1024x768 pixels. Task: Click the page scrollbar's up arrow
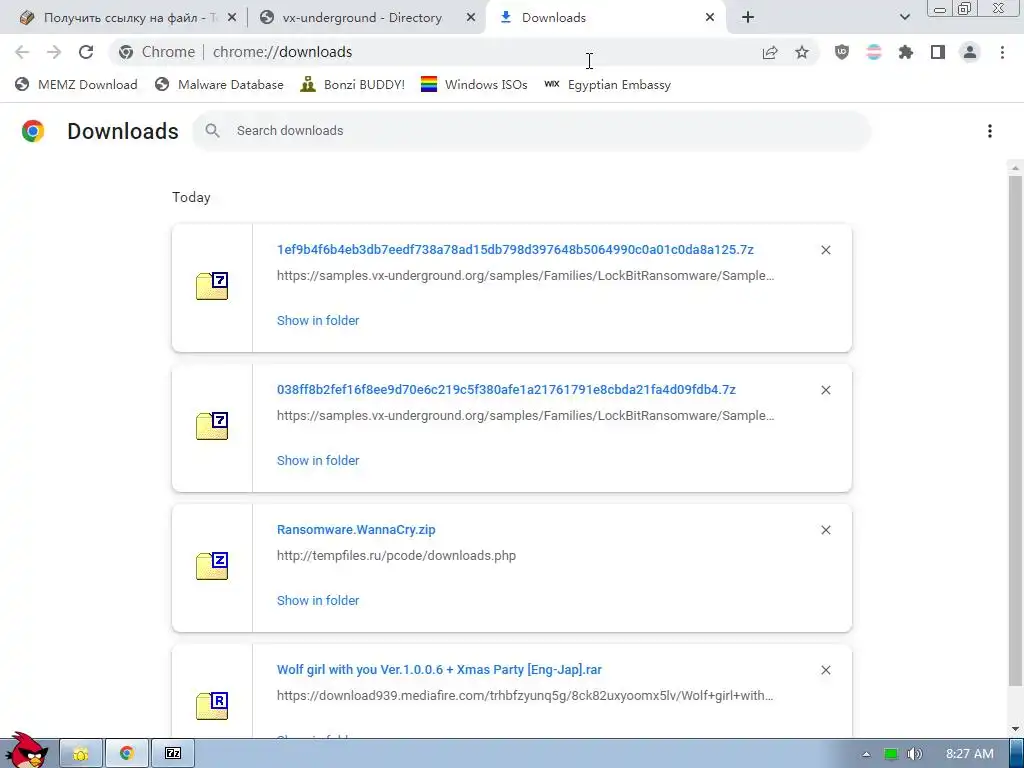[1015, 168]
